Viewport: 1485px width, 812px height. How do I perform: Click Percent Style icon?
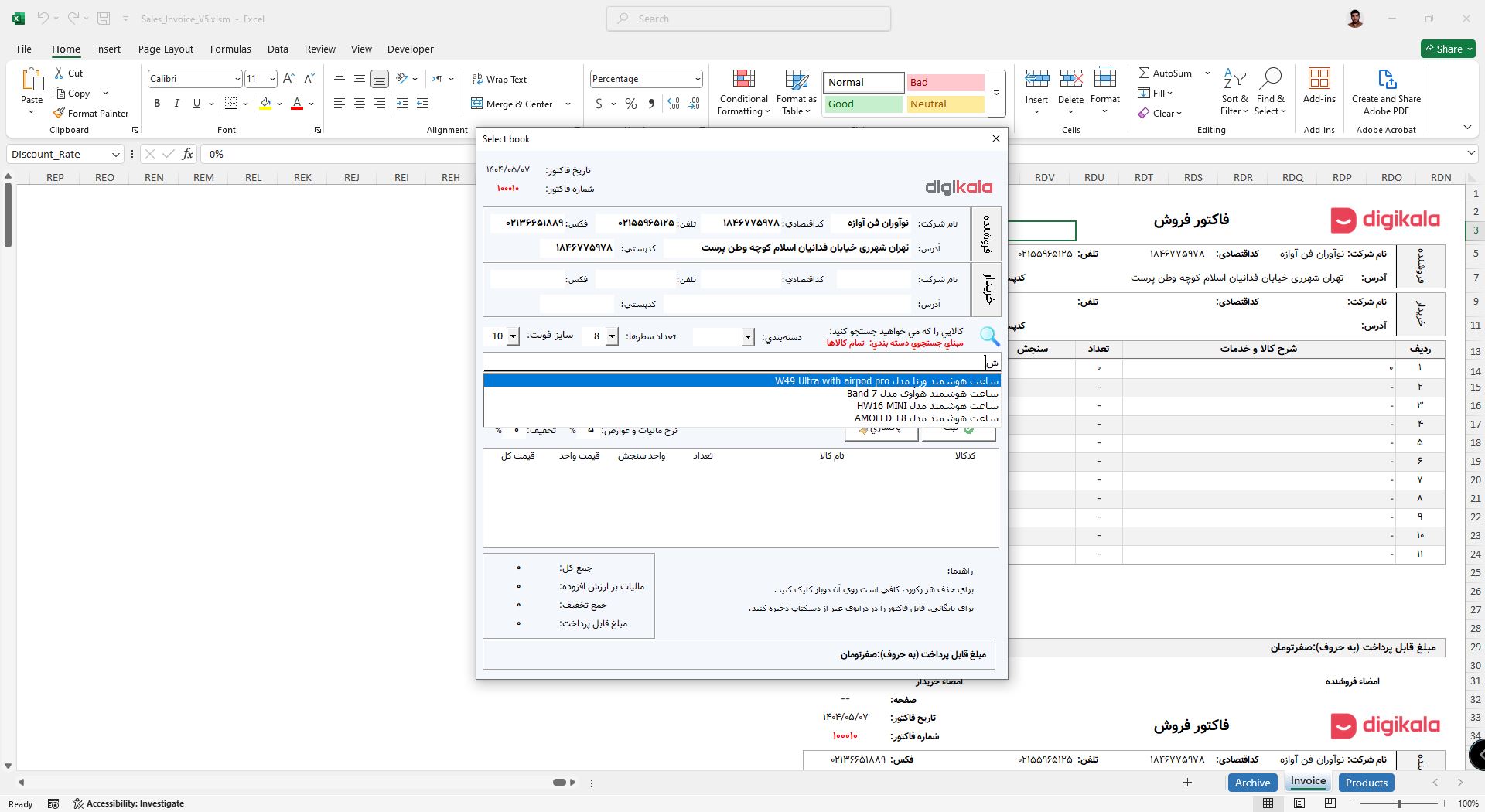pos(631,104)
